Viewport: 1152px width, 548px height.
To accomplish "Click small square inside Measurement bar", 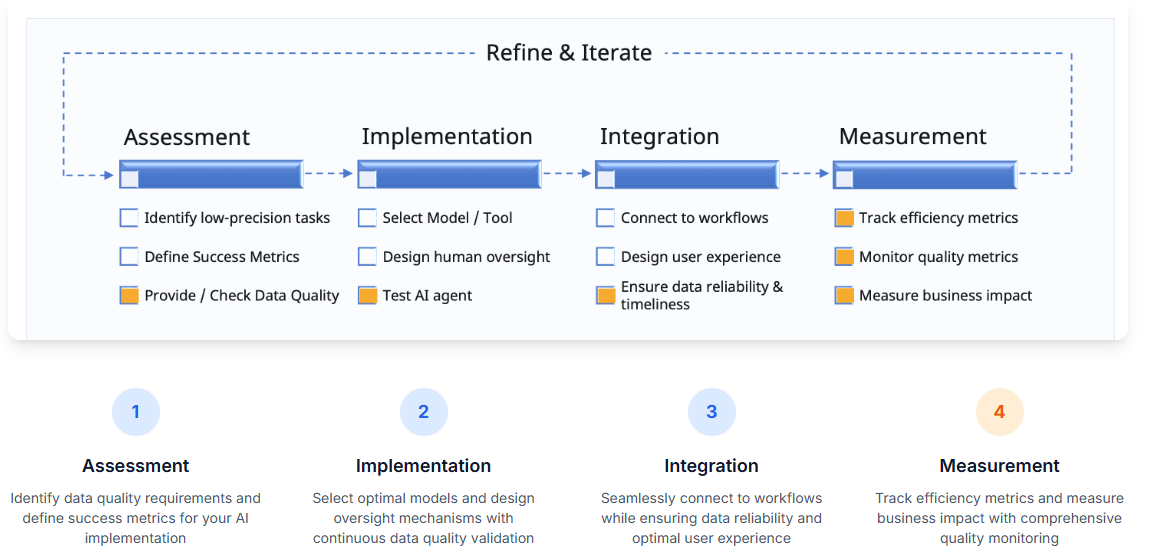I will coord(843,179).
